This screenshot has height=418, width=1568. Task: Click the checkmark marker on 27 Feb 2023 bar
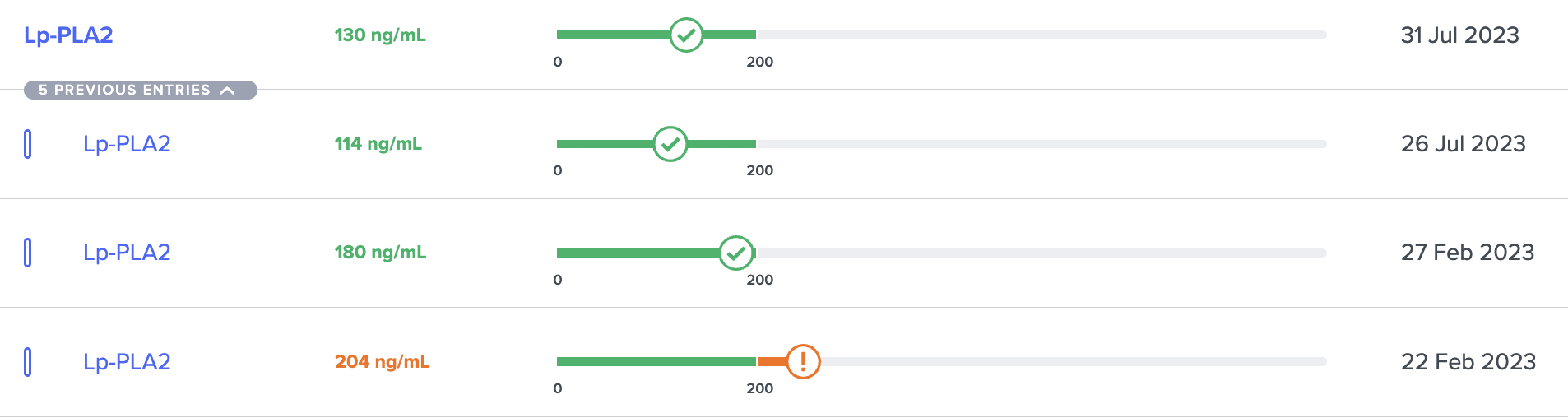736,253
